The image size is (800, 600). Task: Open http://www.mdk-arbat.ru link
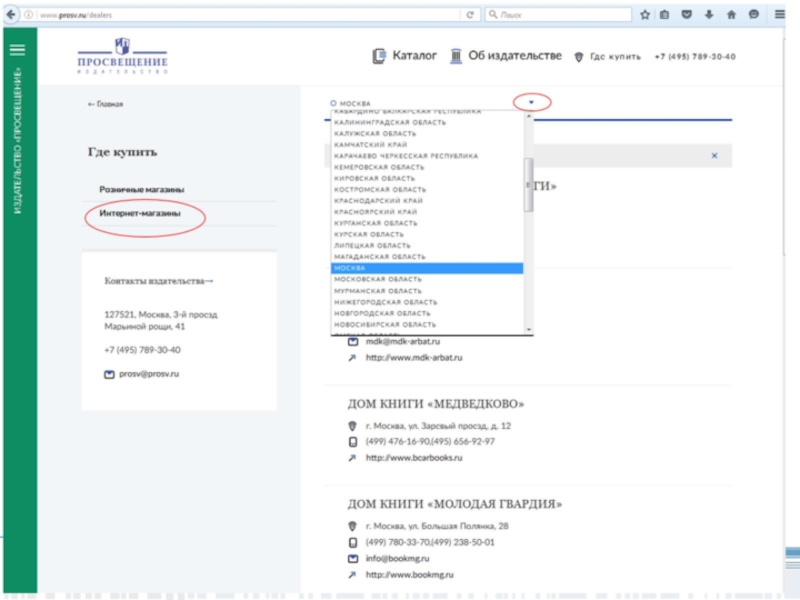tap(414, 358)
